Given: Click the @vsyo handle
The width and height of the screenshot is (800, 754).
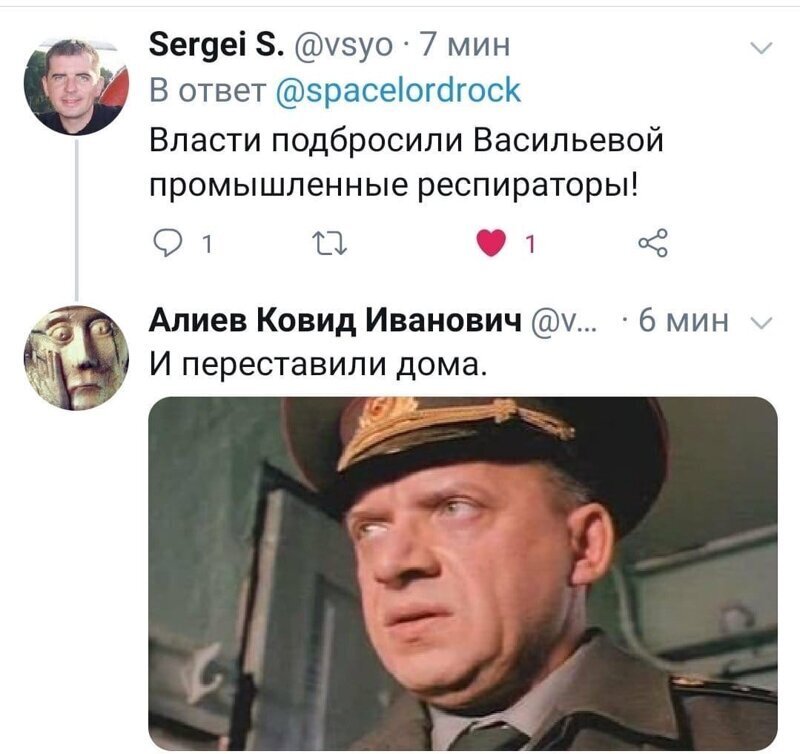Looking at the screenshot, I should click(343, 46).
